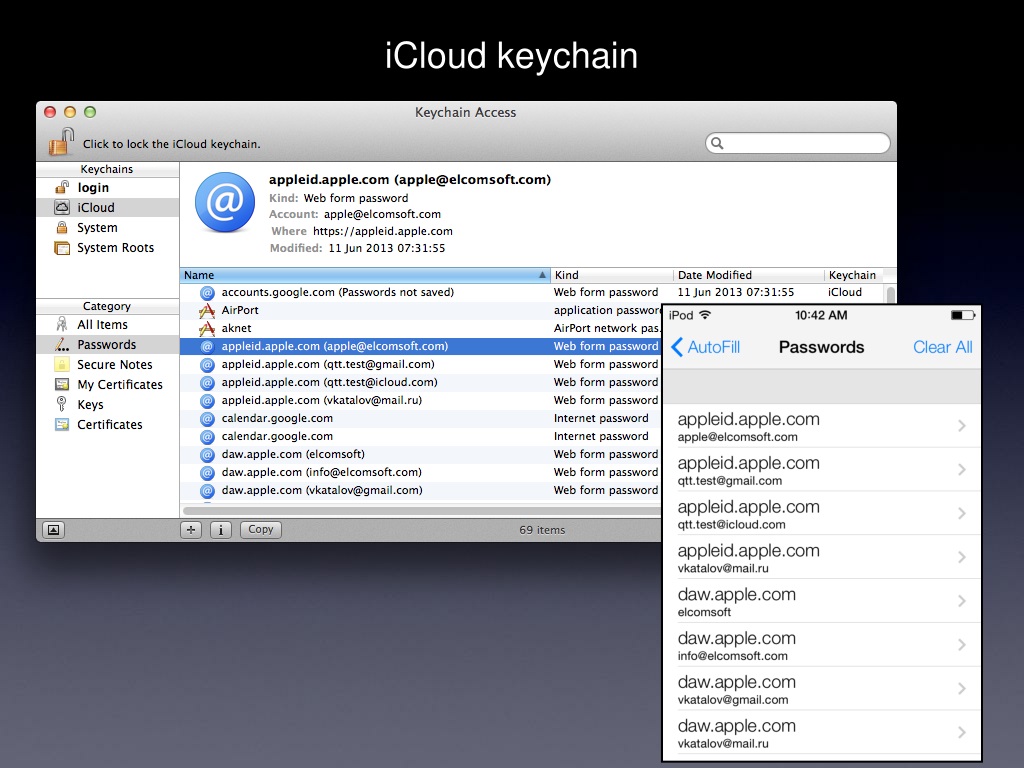Show the Passwords category

tap(108, 344)
